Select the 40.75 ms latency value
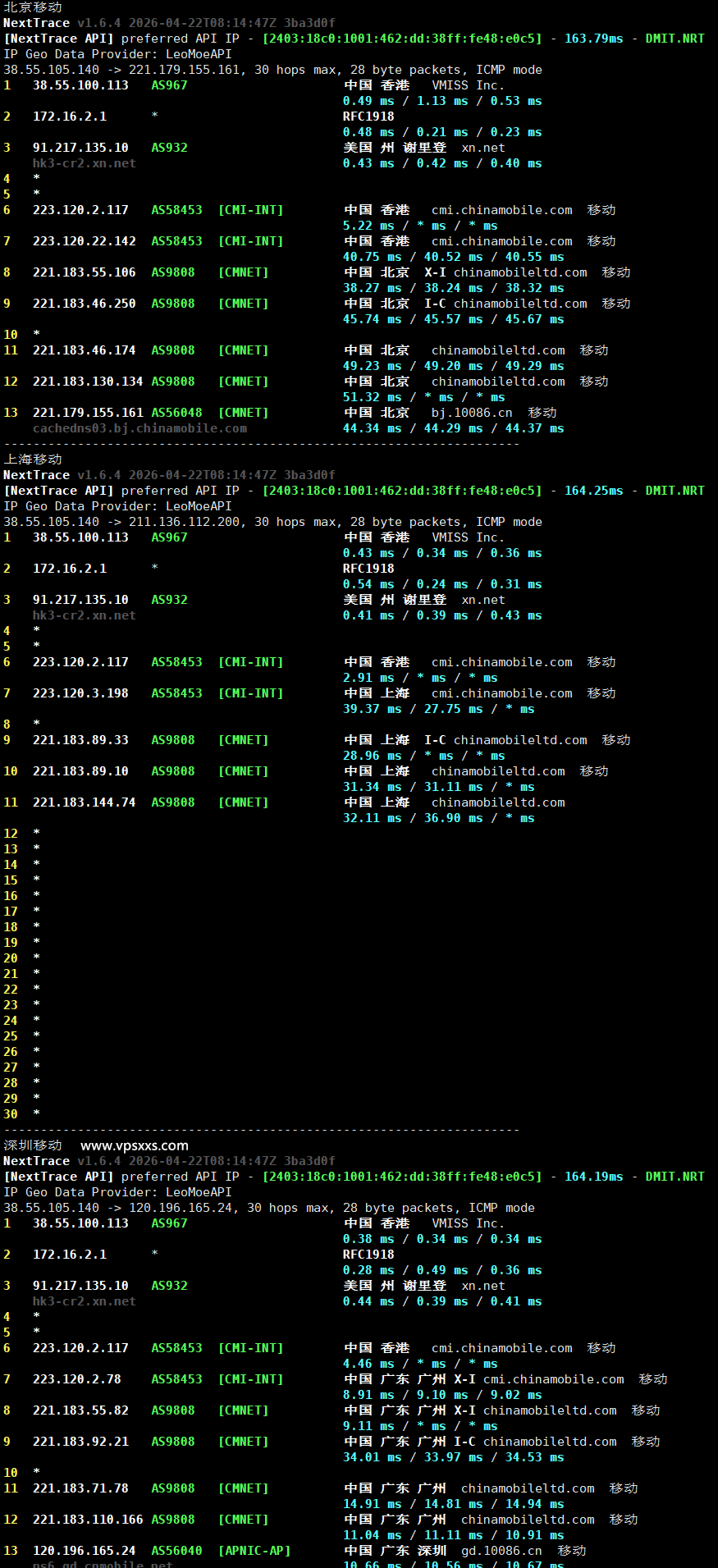The width and height of the screenshot is (718, 1568). click(x=373, y=257)
